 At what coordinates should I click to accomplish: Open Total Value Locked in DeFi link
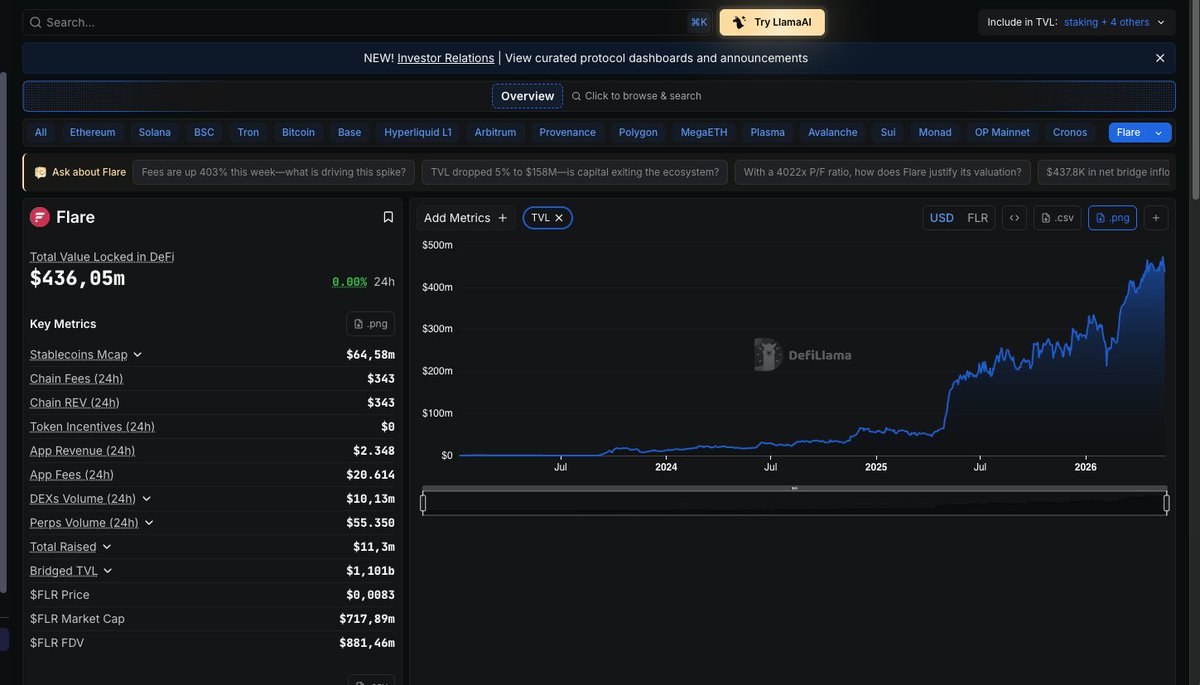[102, 257]
